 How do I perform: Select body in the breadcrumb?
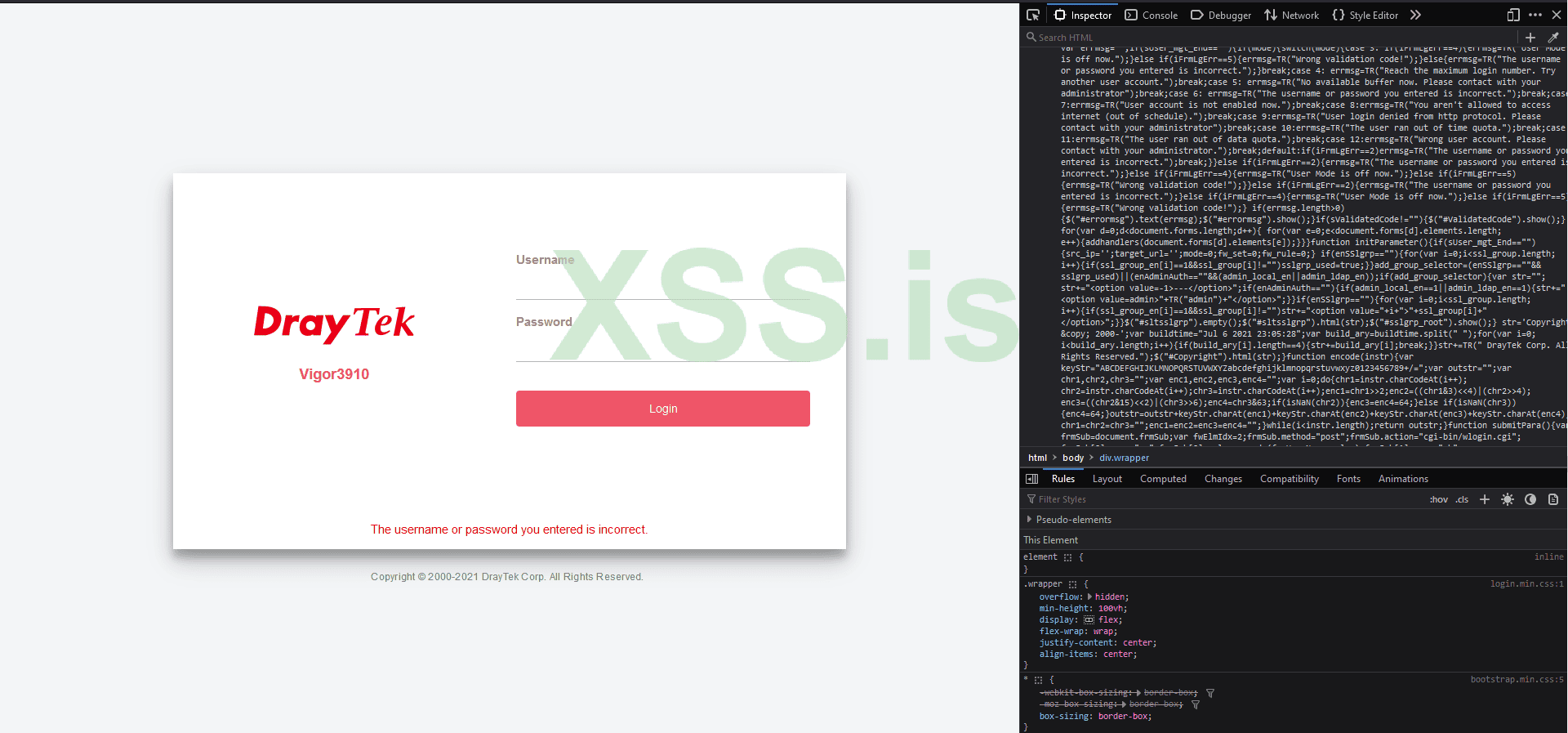pyautogui.click(x=1073, y=458)
